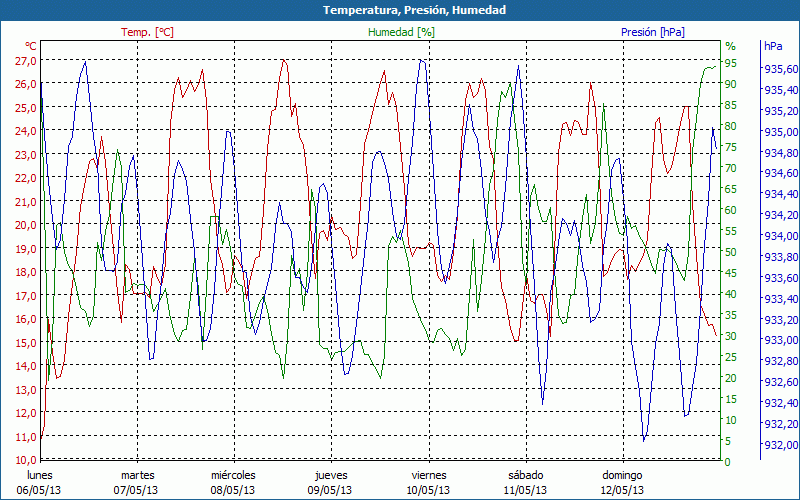
Task: Click the 'viernes' day label
Action: pos(428,475)
